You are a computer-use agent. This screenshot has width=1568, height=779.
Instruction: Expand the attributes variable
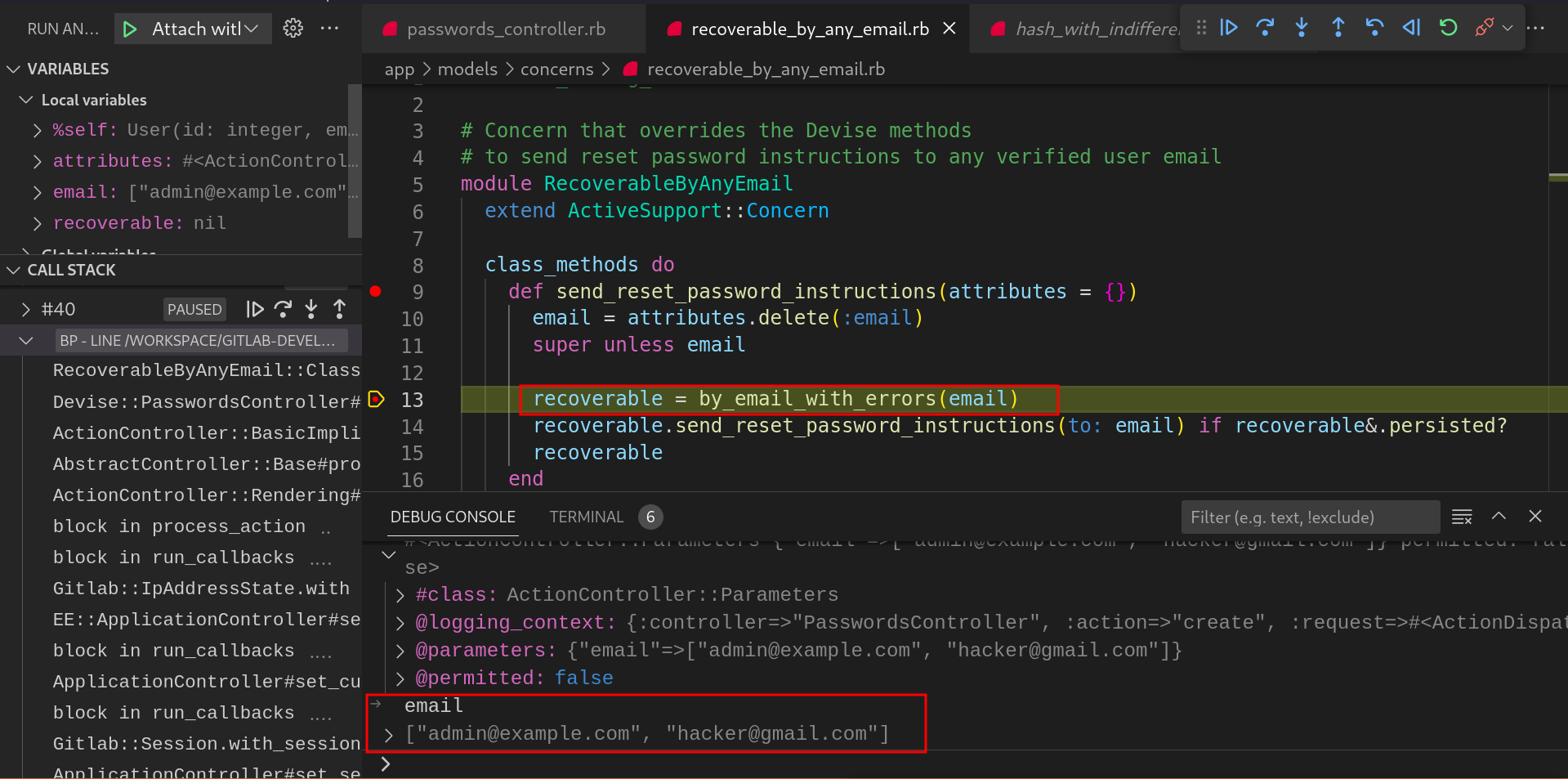(38, 161)
